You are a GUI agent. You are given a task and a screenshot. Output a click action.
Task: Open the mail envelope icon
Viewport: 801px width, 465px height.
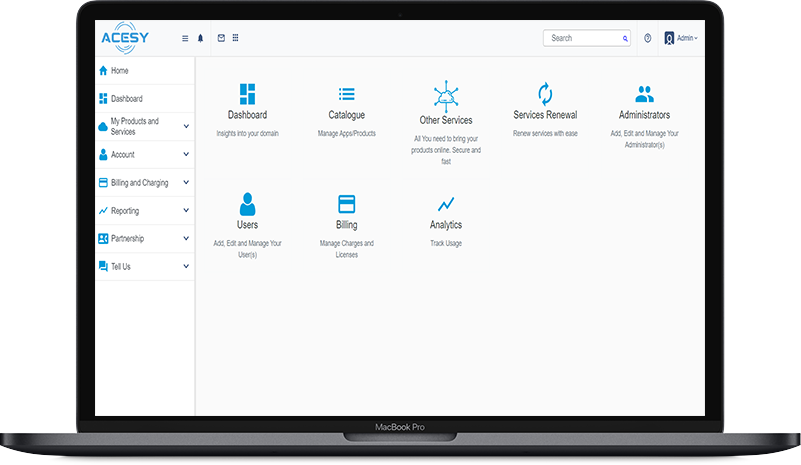tap(221, 38)
